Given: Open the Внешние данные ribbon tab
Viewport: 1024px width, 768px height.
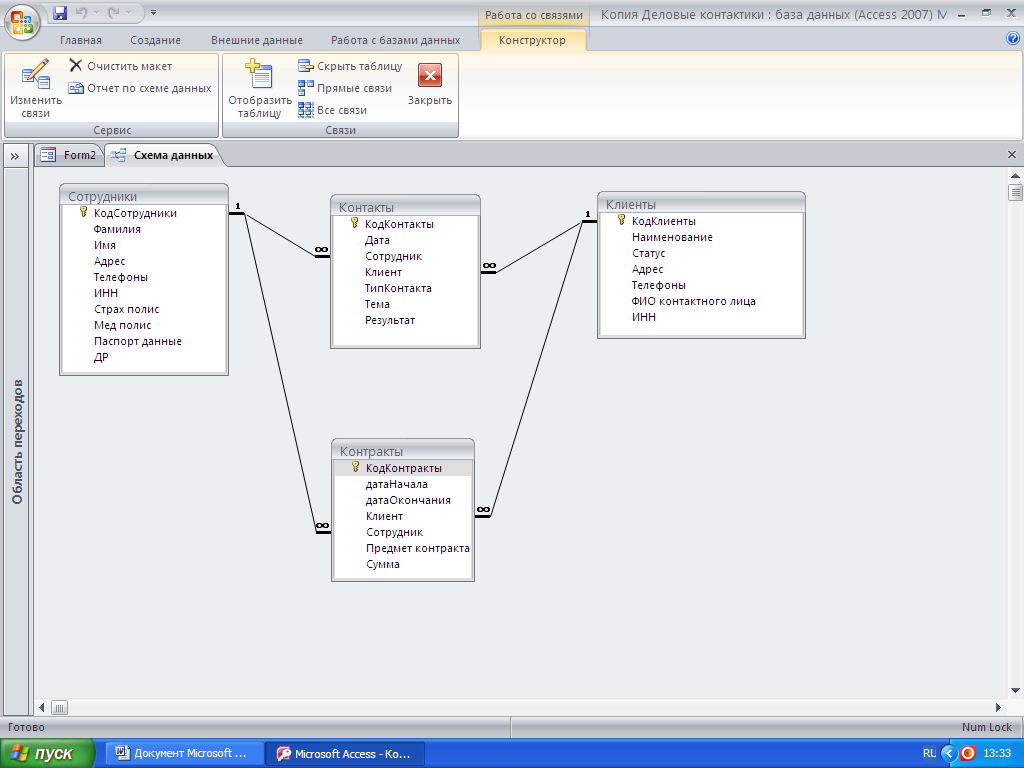Looking at the screenshot, I should coord(256,40).
